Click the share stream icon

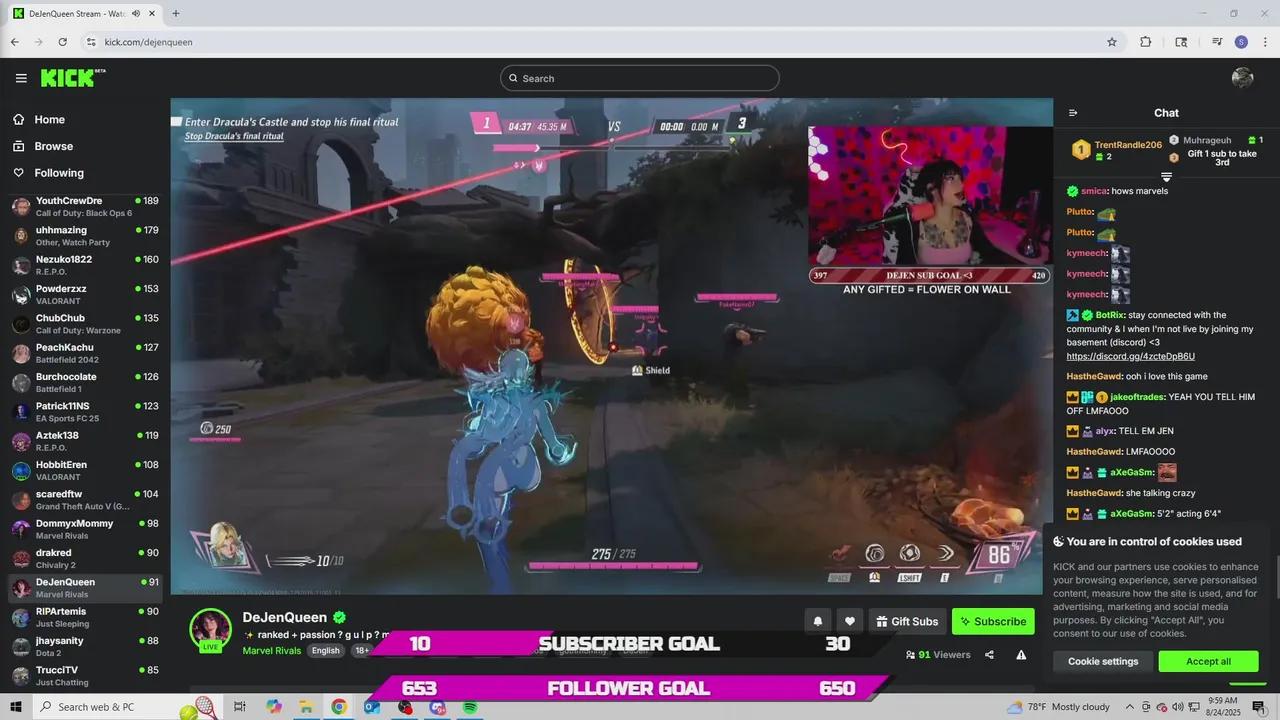pyautogui.click(x=989, y=655)
